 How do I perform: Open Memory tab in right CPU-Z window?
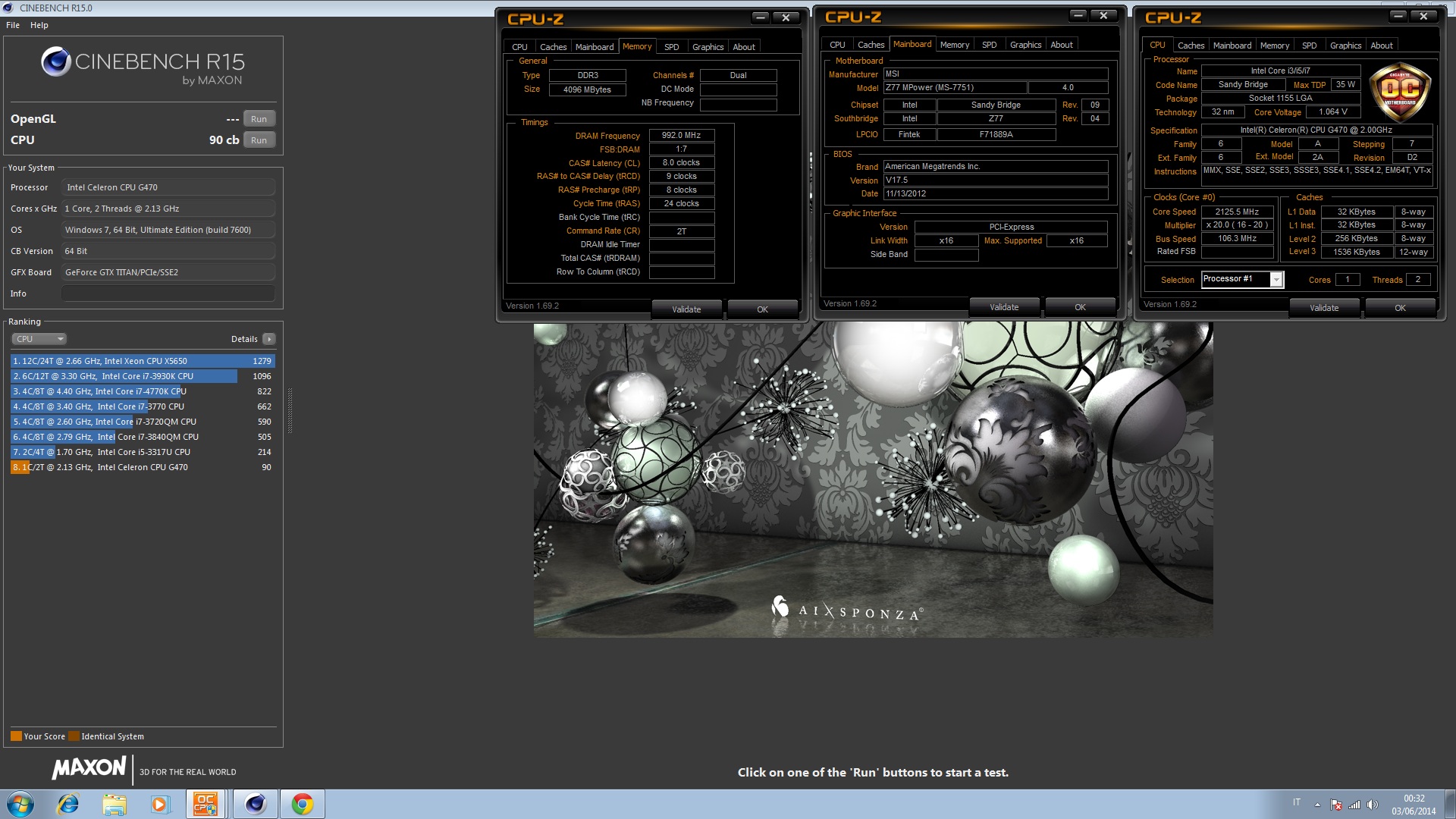(x=1275, y=45)
